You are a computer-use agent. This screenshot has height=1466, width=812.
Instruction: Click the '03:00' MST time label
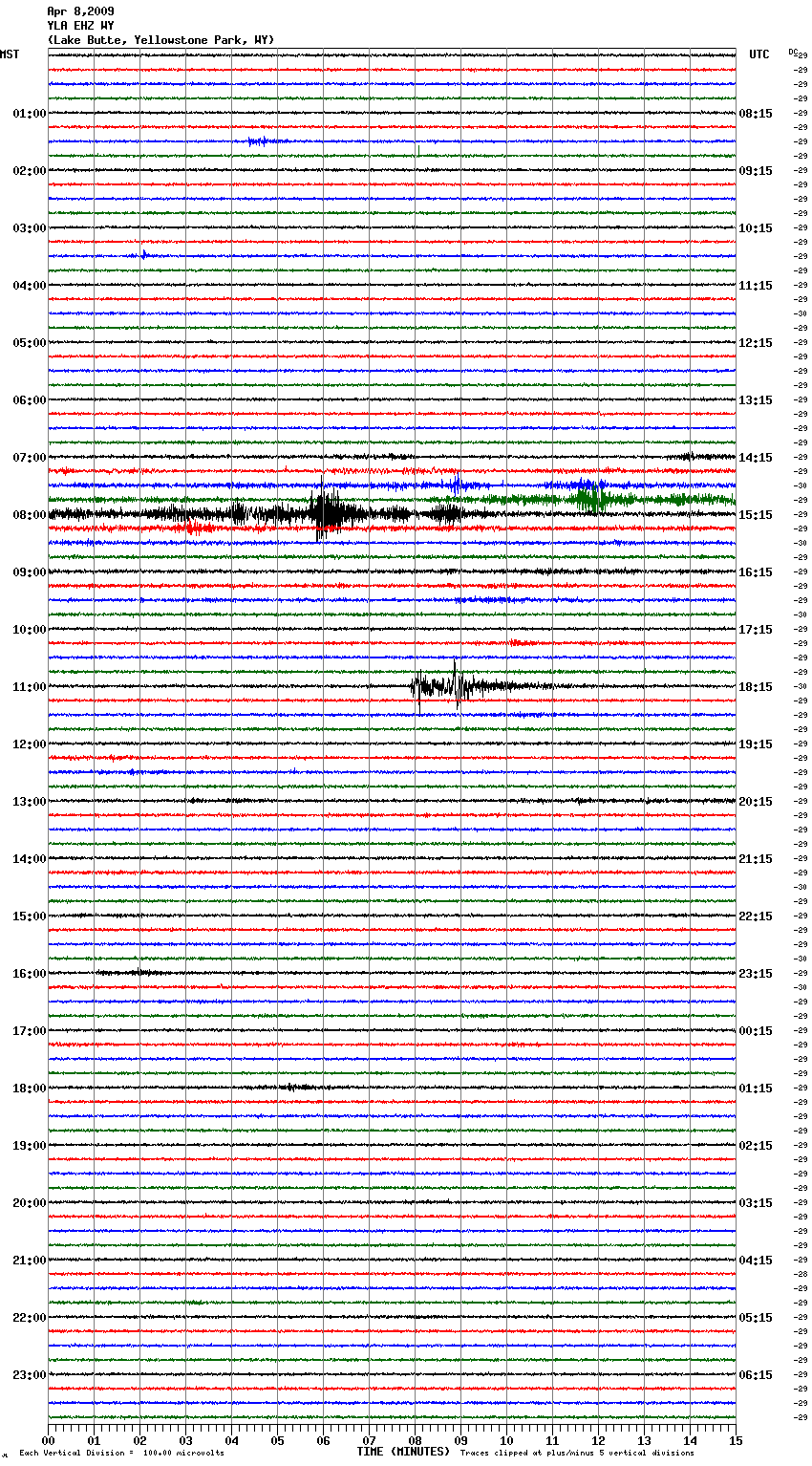click(30, 228)
